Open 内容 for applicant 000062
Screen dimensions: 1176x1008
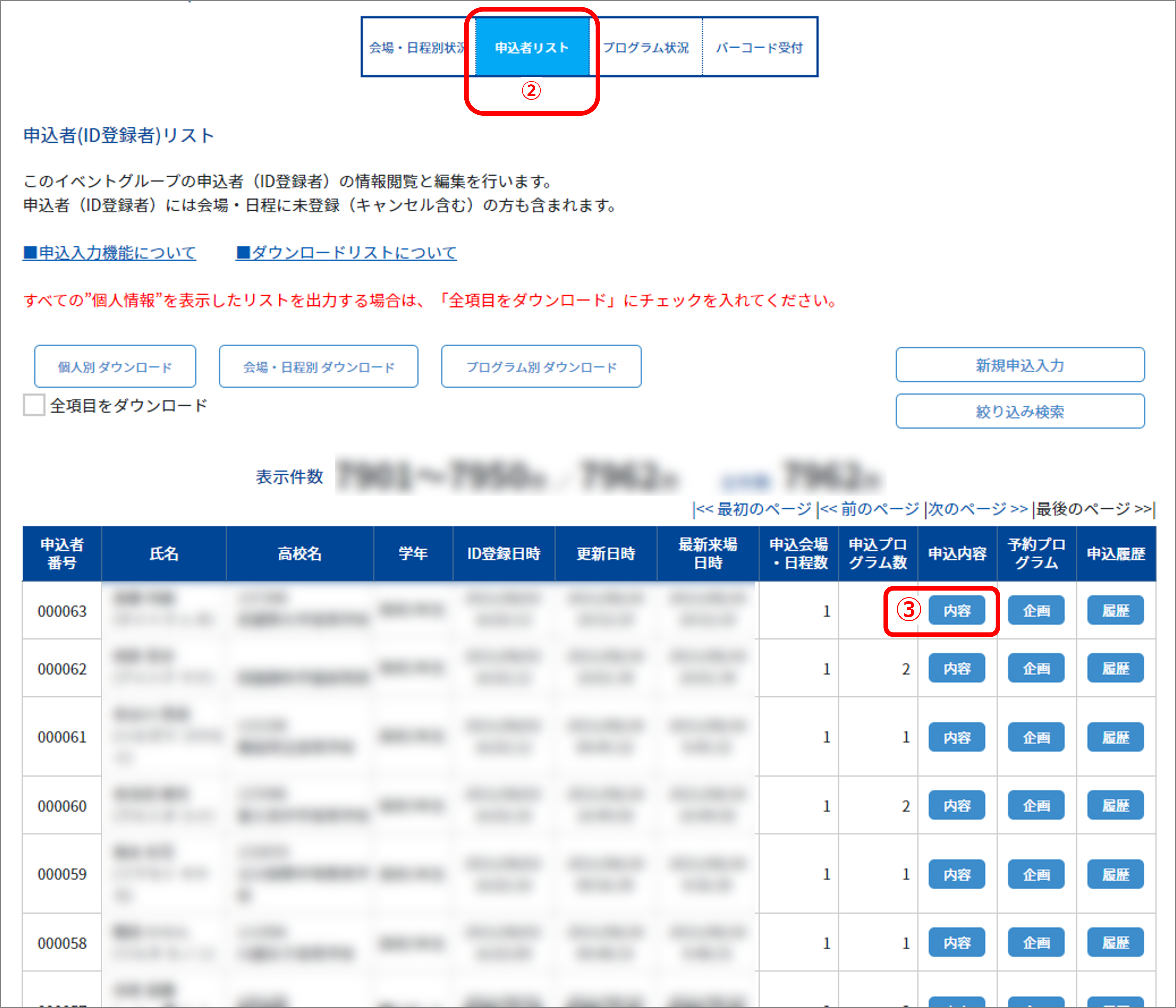tap(957, 669)
